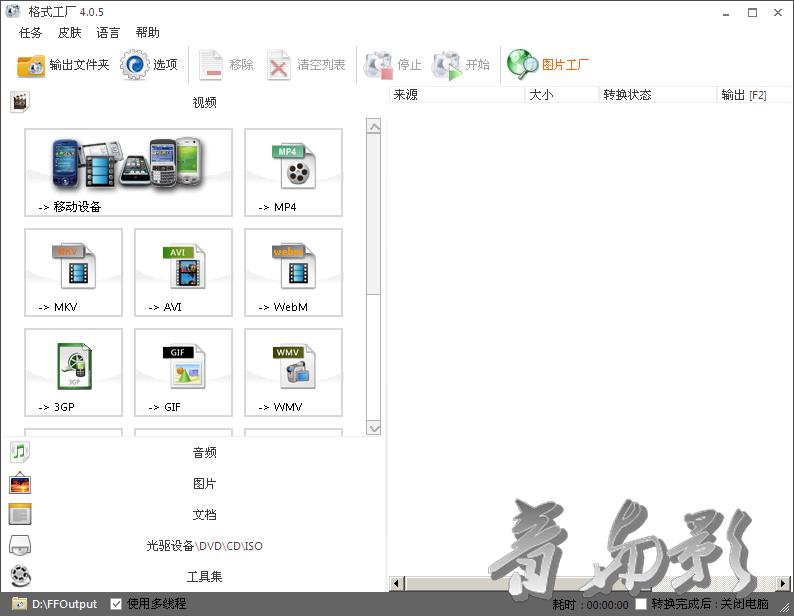
Task: Expand the 文档 document category
Action: click(x=204, y=515)
